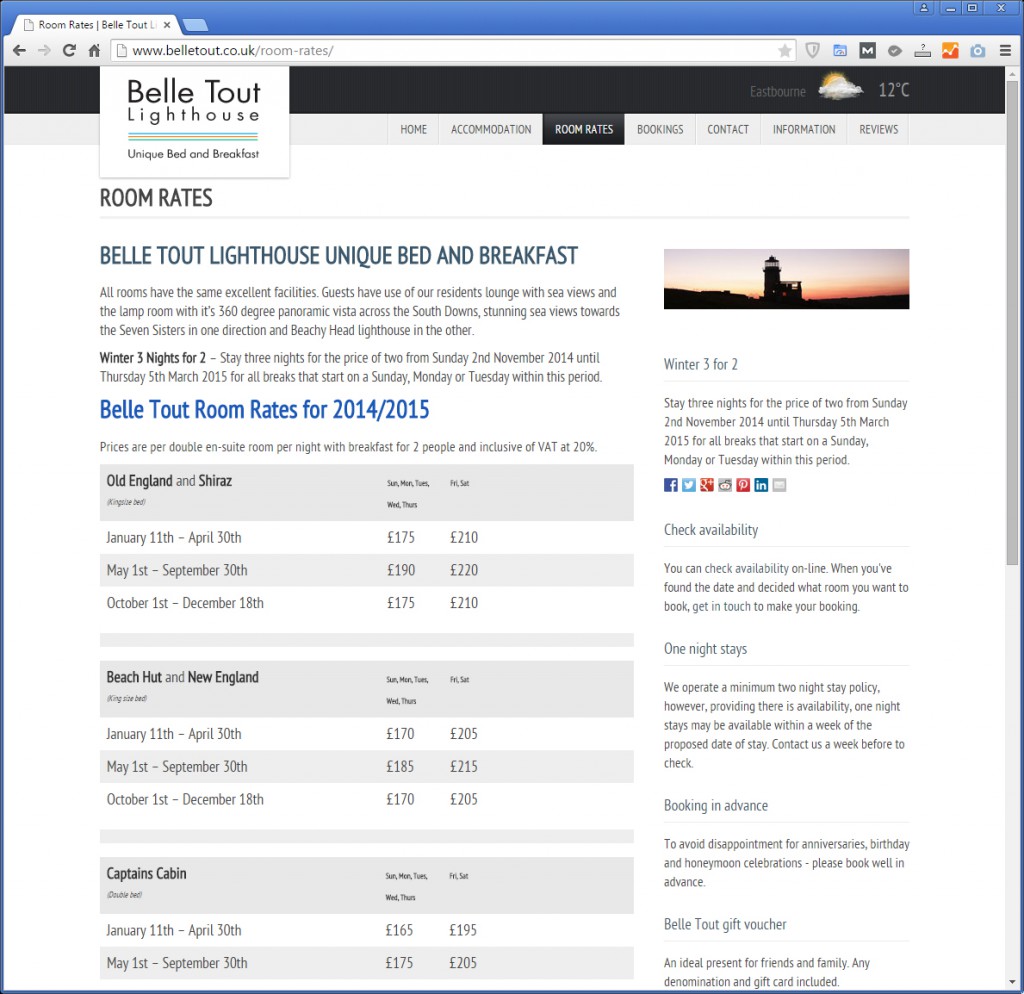Submit the page to Reddit

[724, 484]
